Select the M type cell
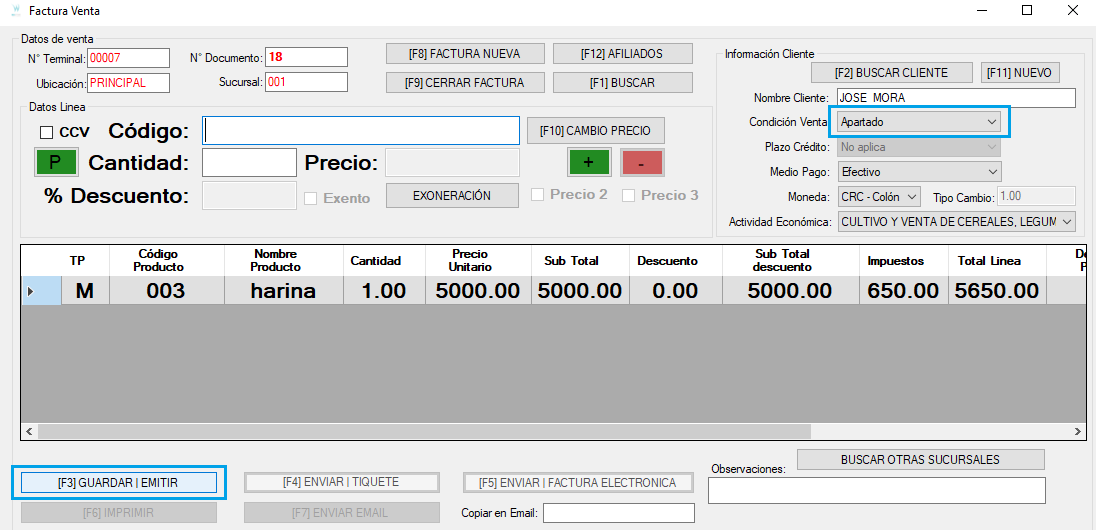1096x530 pixels. click(x=85, y=291)
